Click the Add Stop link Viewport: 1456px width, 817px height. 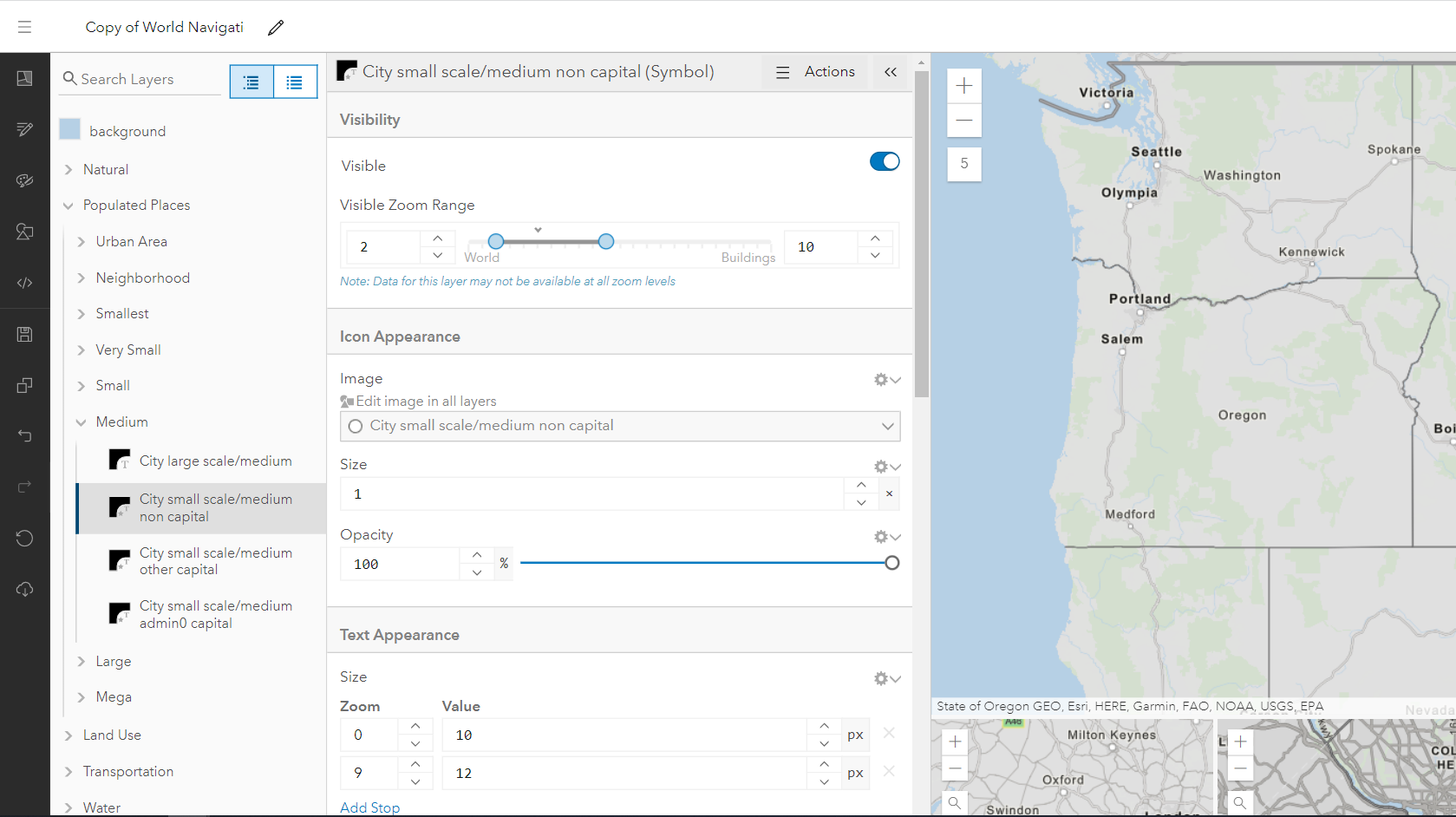[369, 807]
